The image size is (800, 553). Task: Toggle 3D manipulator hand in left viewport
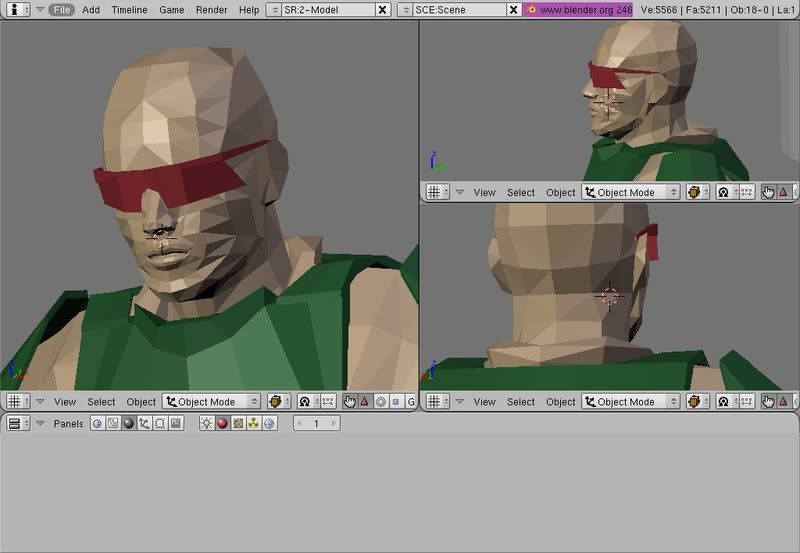348,401
